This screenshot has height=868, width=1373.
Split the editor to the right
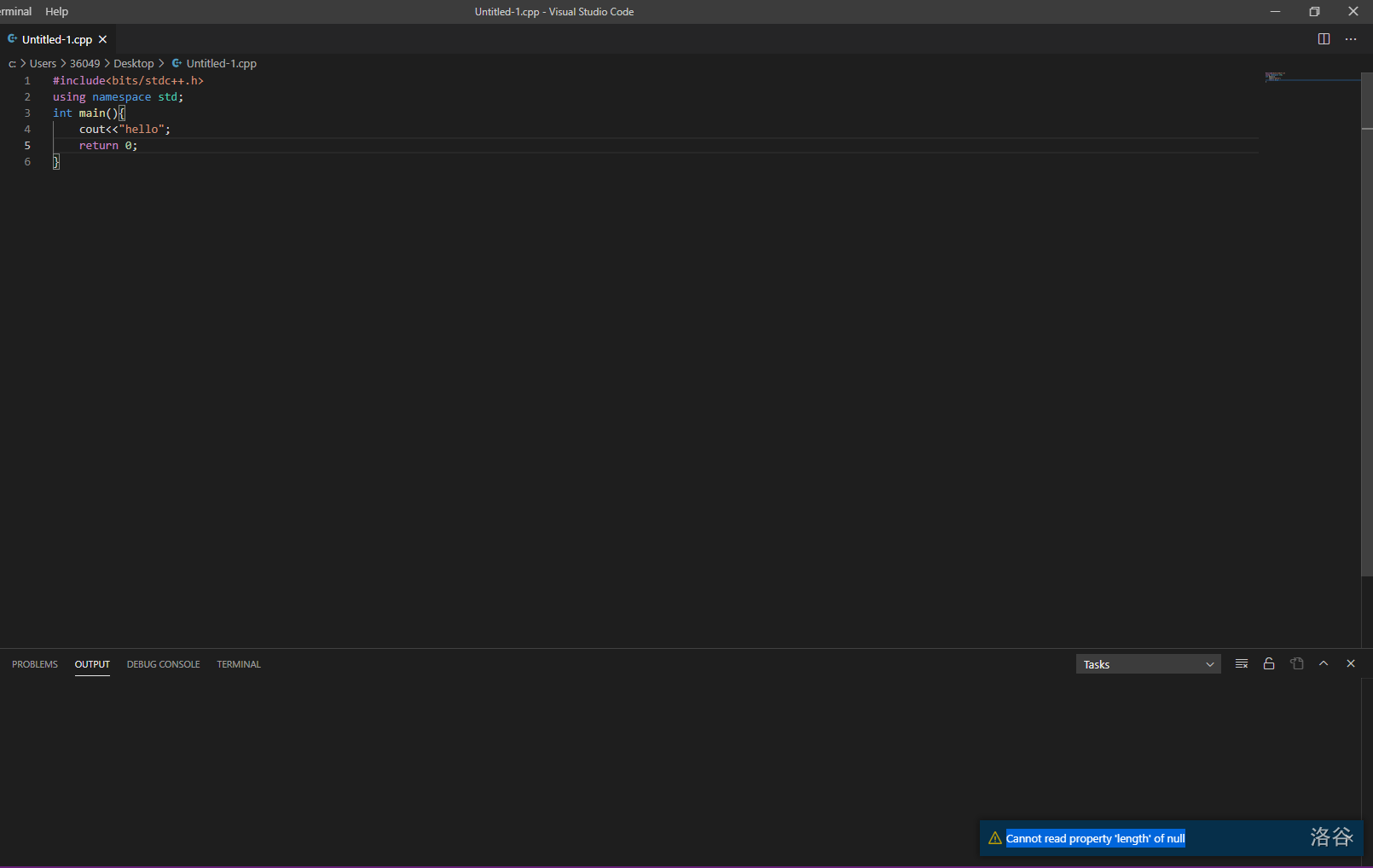pos(1324,39)
